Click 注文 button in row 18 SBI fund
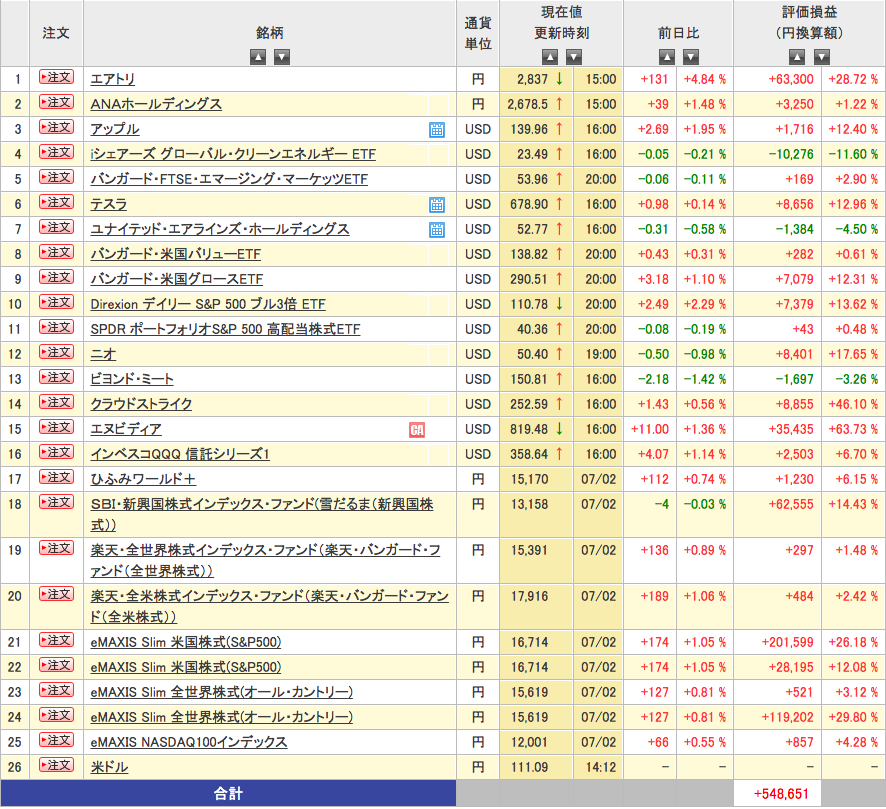Image resolution: width=886 pixels, height=809 pixels. tap(57, 502)
